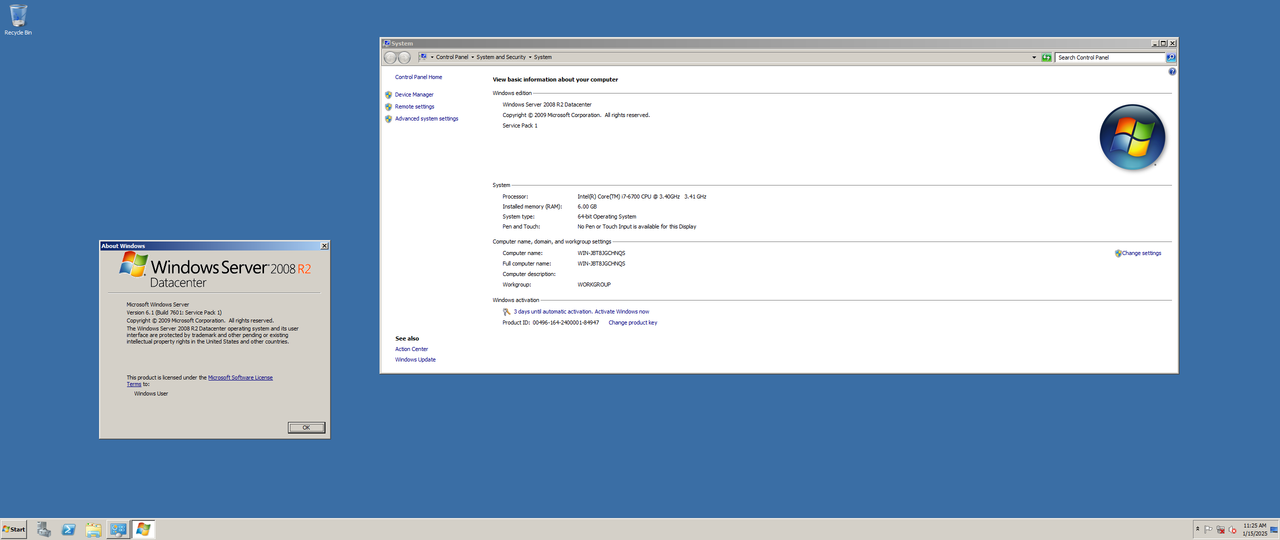Expand dropdown arrow after System and Security
The image size is (1280, 540).
[x=530, y=57]
